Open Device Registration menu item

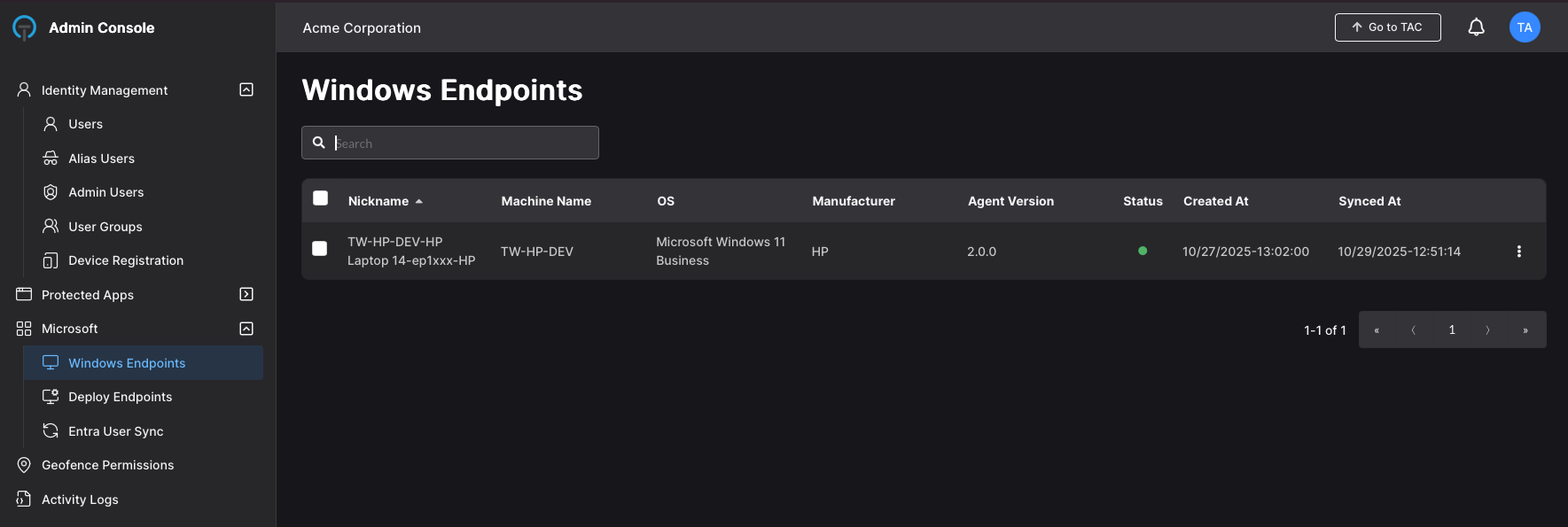click(126, 260)
